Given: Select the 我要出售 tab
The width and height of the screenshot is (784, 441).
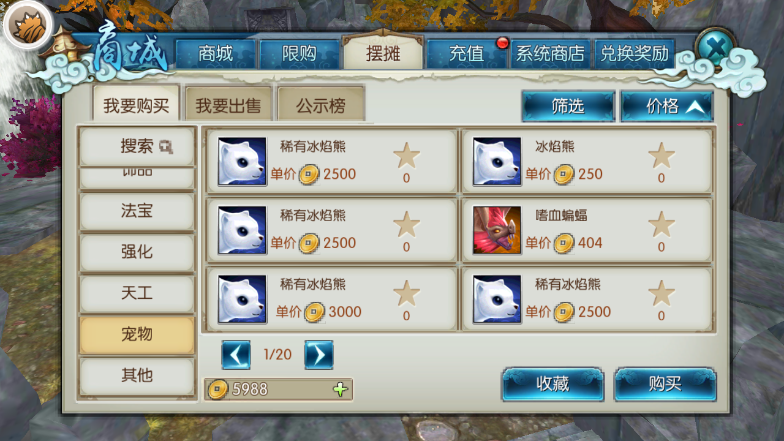Looking at the screenshot, I should (x=228, y=104).
